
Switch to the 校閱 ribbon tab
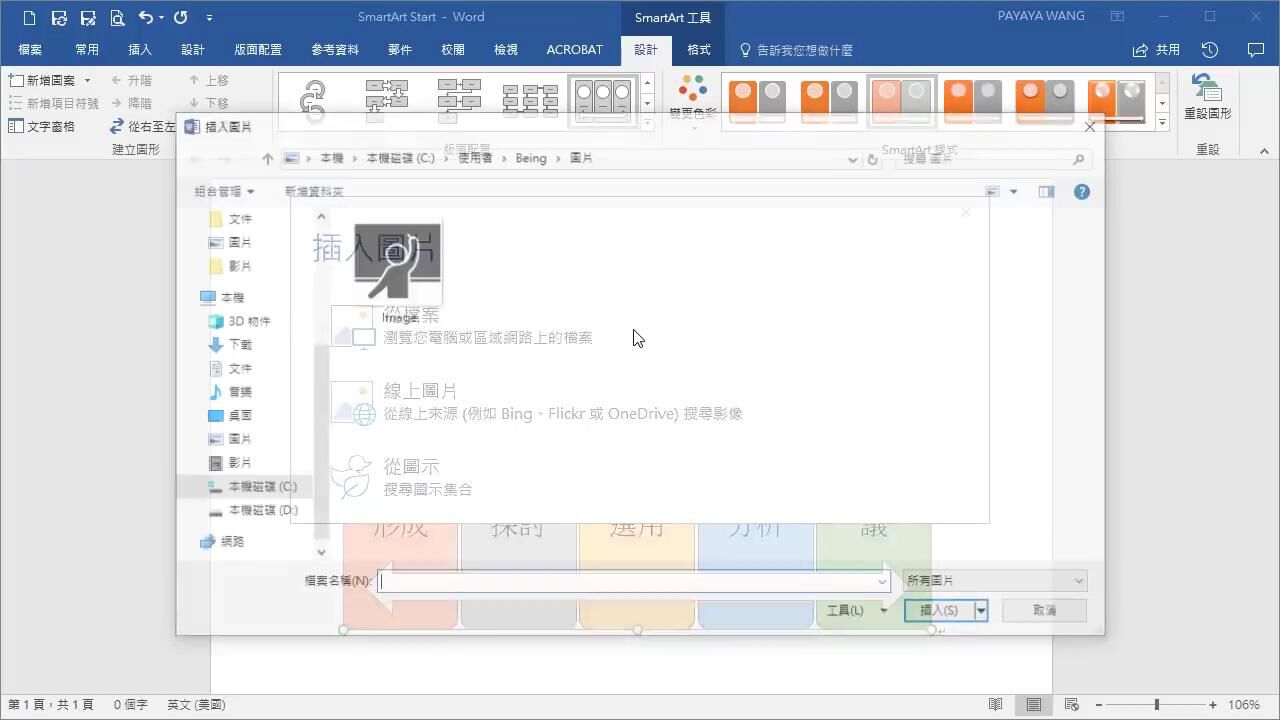click(453, 49)
